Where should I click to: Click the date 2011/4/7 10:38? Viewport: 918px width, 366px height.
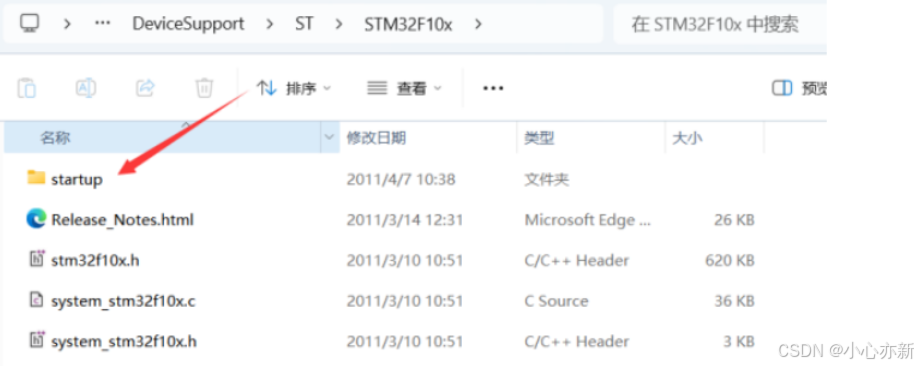coord(400,179)
